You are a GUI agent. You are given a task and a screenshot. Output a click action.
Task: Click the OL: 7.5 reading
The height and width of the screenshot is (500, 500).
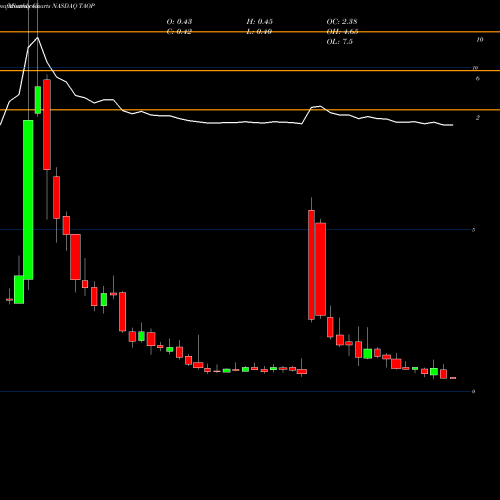[x=339, y=42]
